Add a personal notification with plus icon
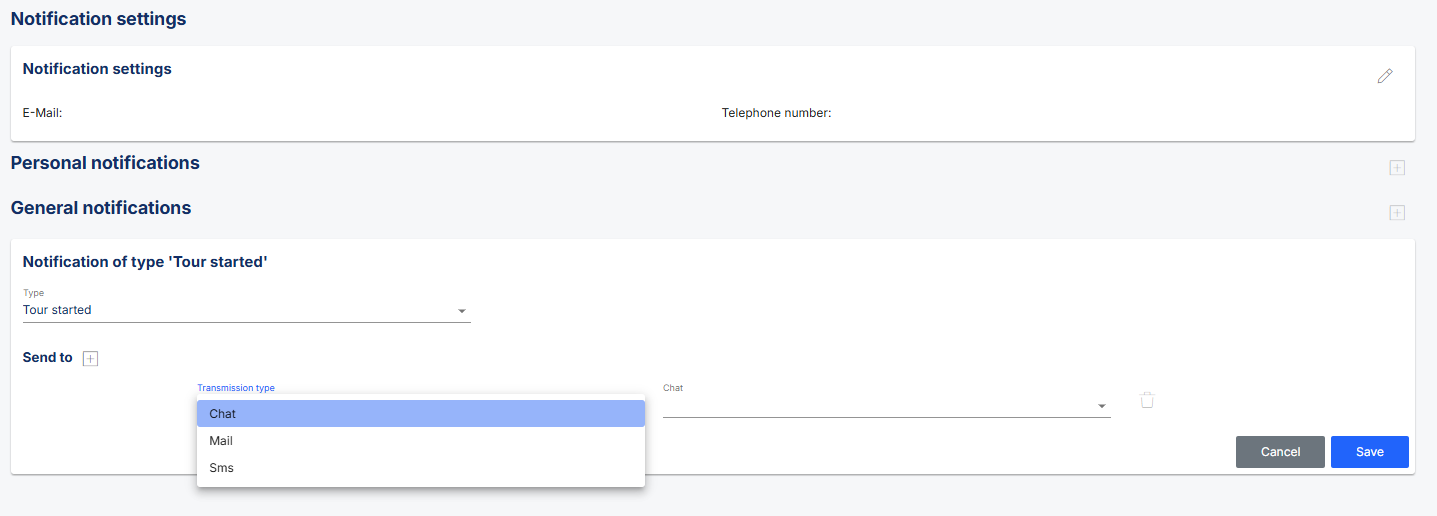1437x516 pixels. click(x=1397, y=167)
